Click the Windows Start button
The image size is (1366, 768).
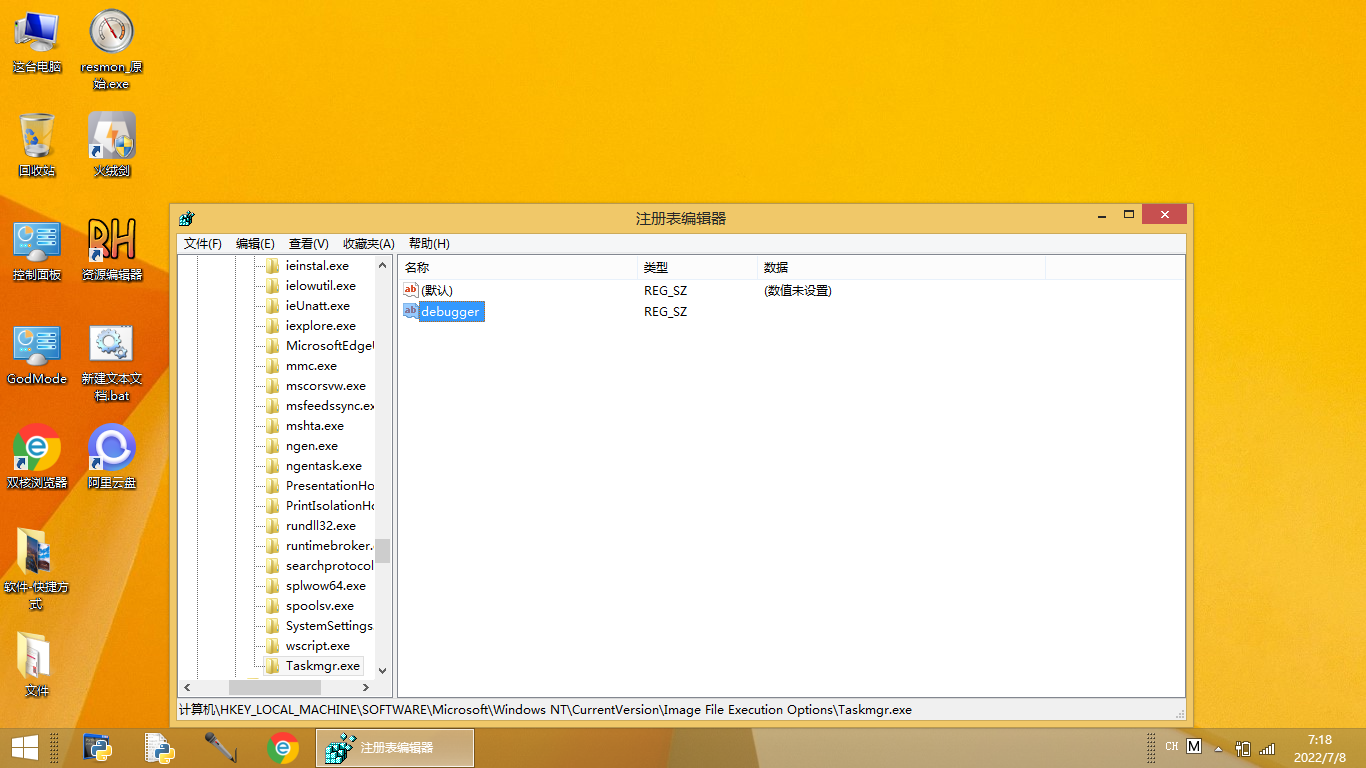(x=24, y=747)
